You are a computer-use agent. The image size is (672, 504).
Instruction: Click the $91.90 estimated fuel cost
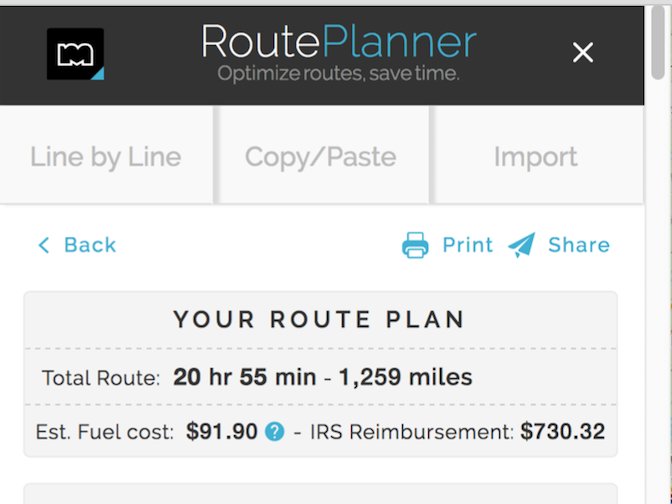coord(222,432)
